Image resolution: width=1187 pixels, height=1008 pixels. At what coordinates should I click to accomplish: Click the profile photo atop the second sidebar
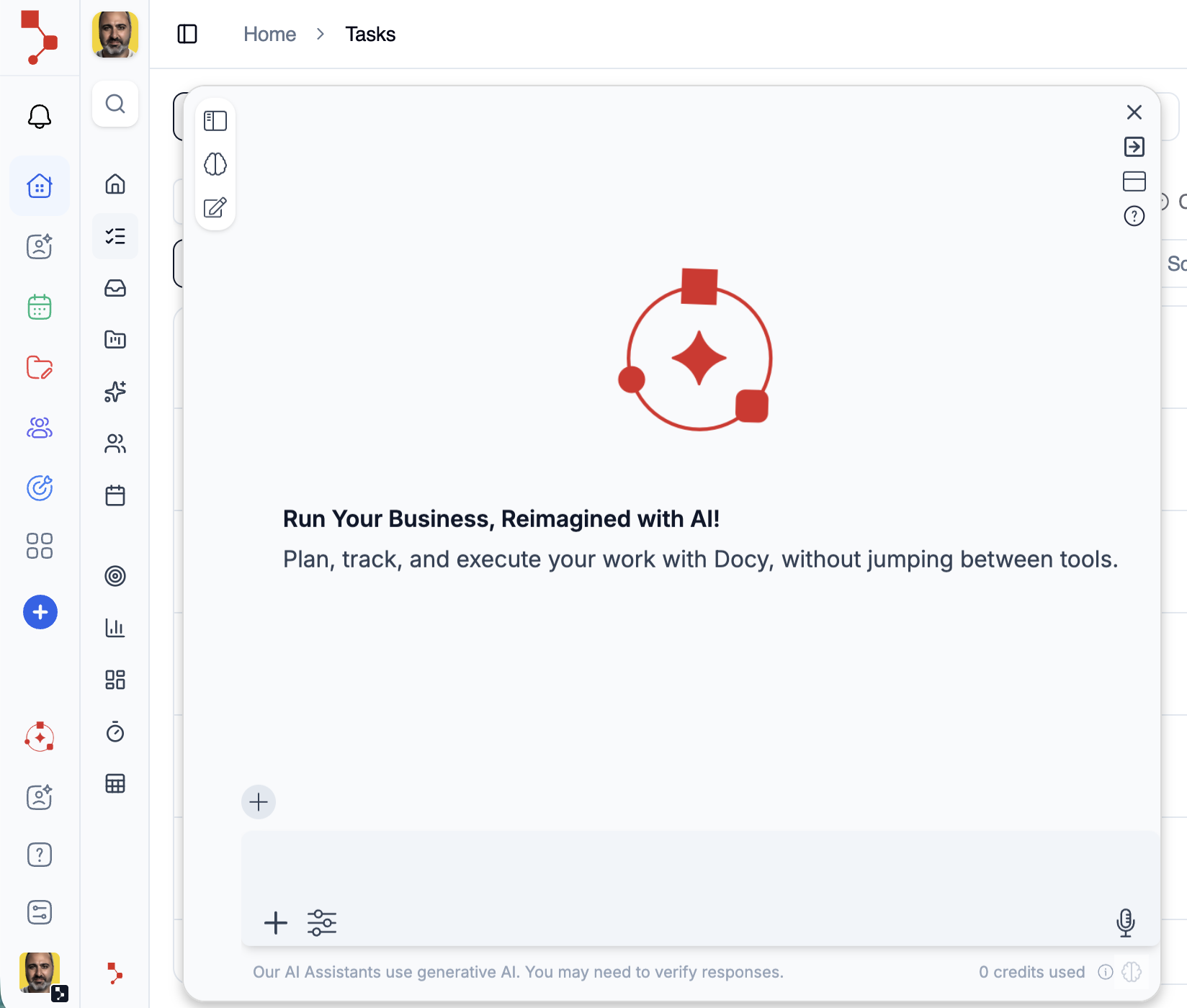(115, 35)
